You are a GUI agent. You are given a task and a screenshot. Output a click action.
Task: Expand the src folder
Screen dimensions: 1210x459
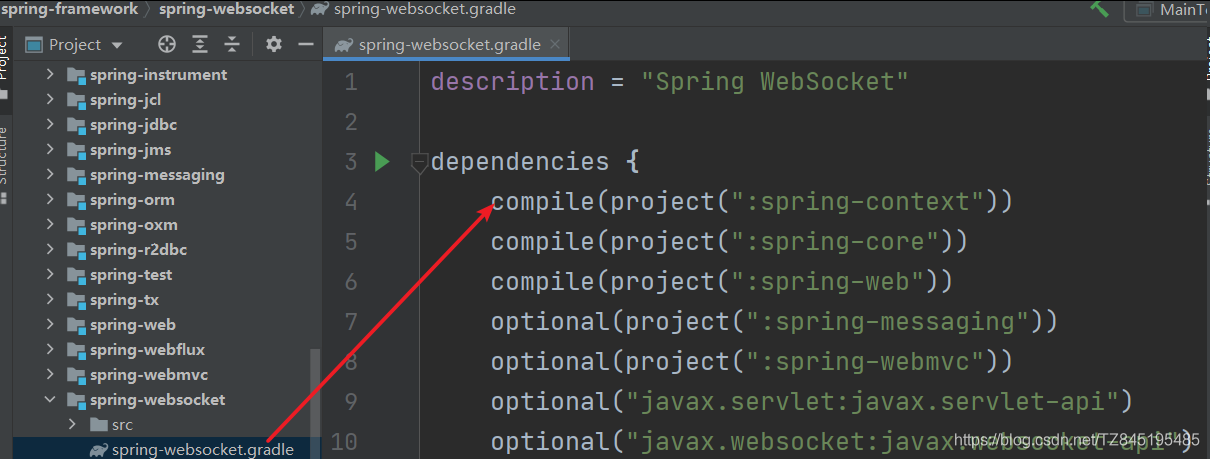pos(72,425)
